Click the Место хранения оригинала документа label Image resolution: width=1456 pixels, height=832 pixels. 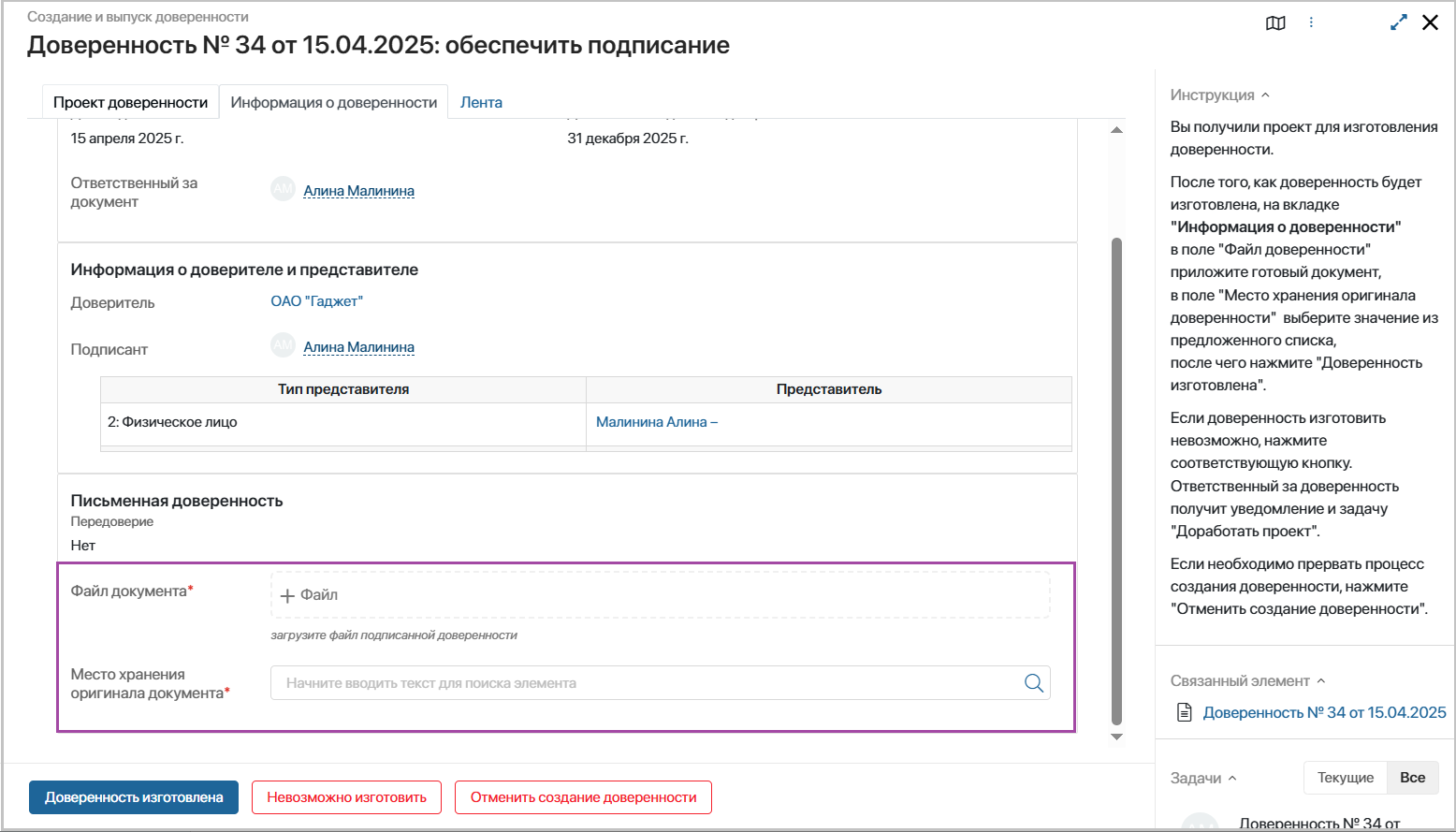pos(150,684)
